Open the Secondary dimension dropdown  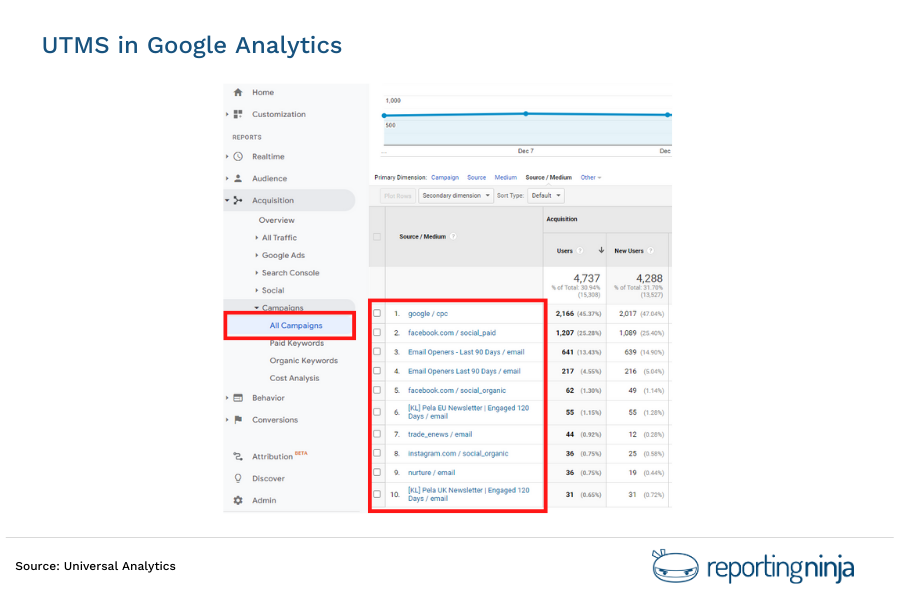tap(457, 194)
